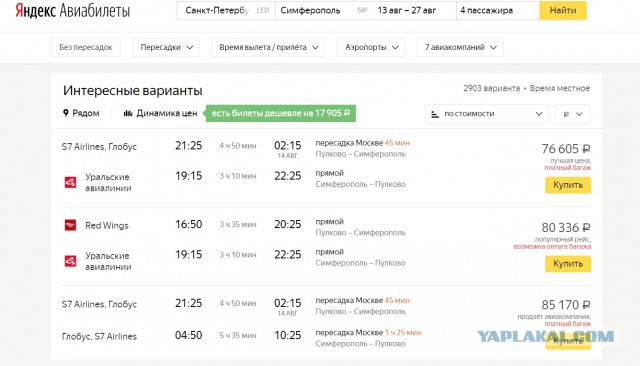Open the Яндекс Авиабилеты logo link
Image resolution: width=640 pixels, height=366 pixels.
[x=73, y=11]
